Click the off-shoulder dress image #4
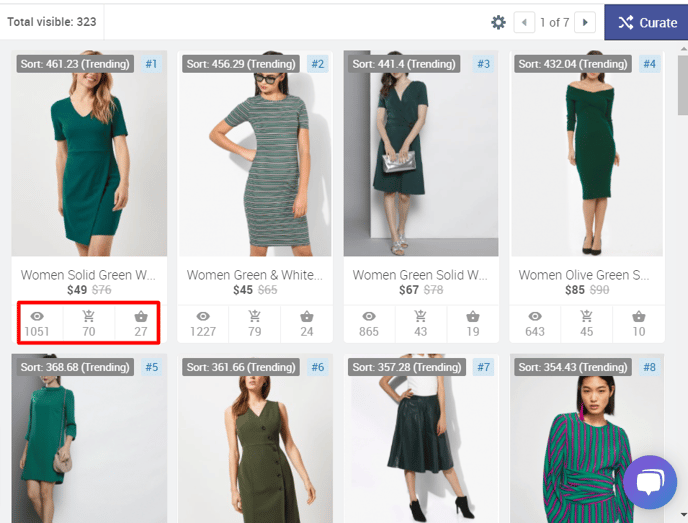This screenshot has height=523, width=688. click(x=587, y=154)
